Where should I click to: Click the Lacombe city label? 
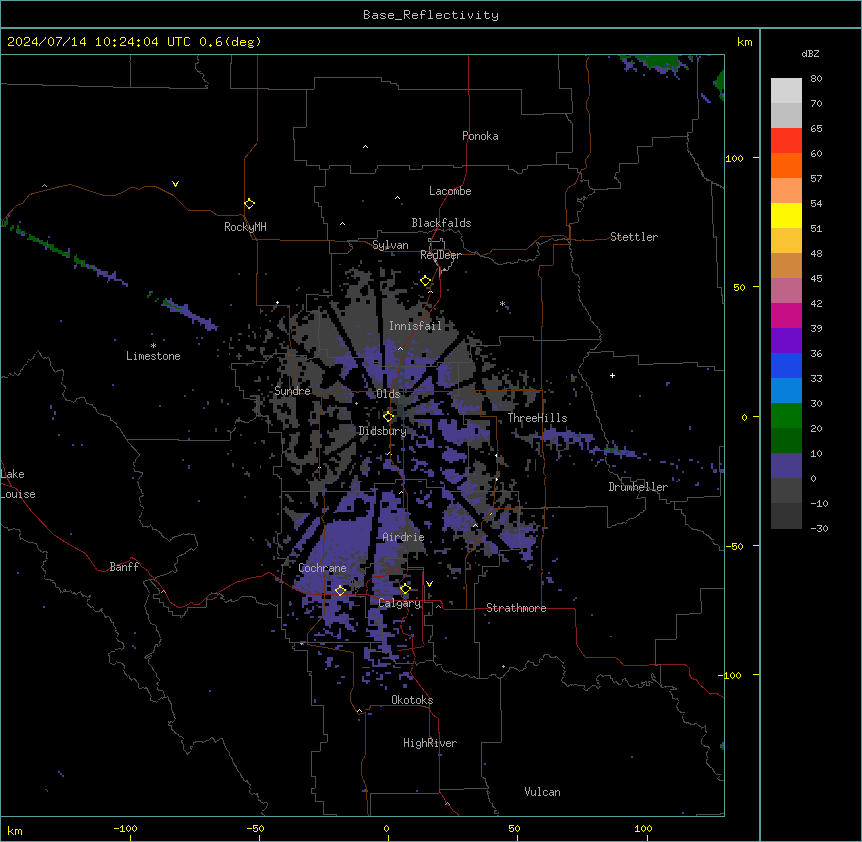click(x=450, y=191)
